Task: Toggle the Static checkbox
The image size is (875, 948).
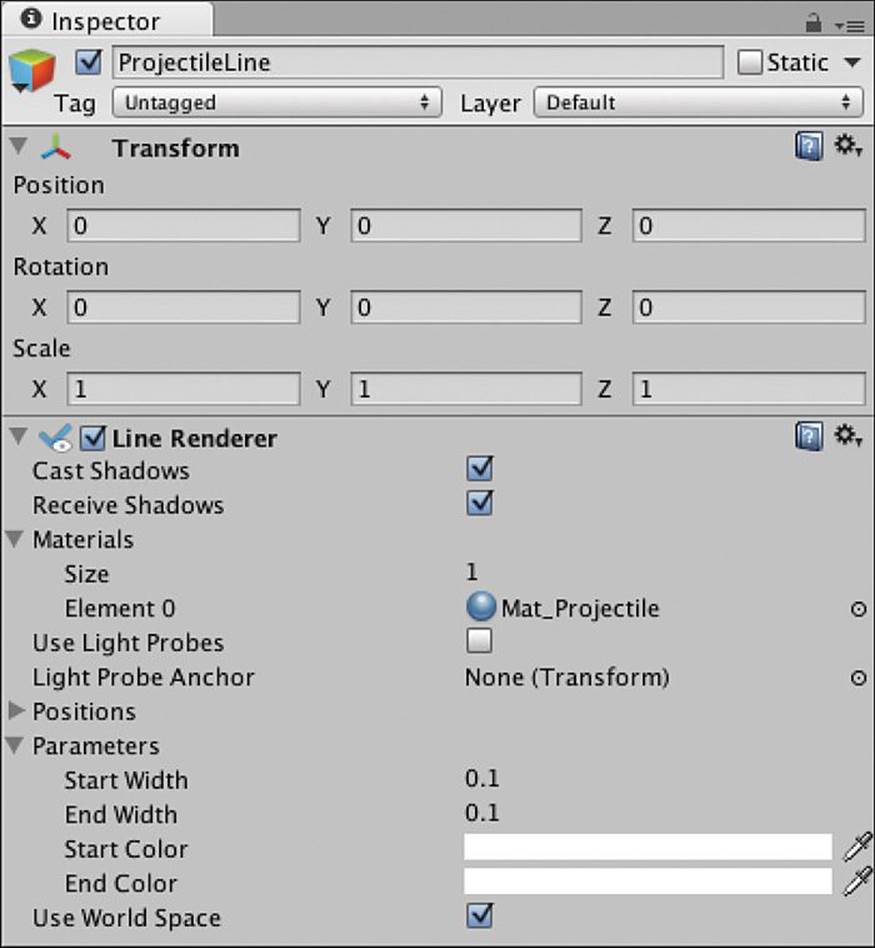Action: pos(749,62)
